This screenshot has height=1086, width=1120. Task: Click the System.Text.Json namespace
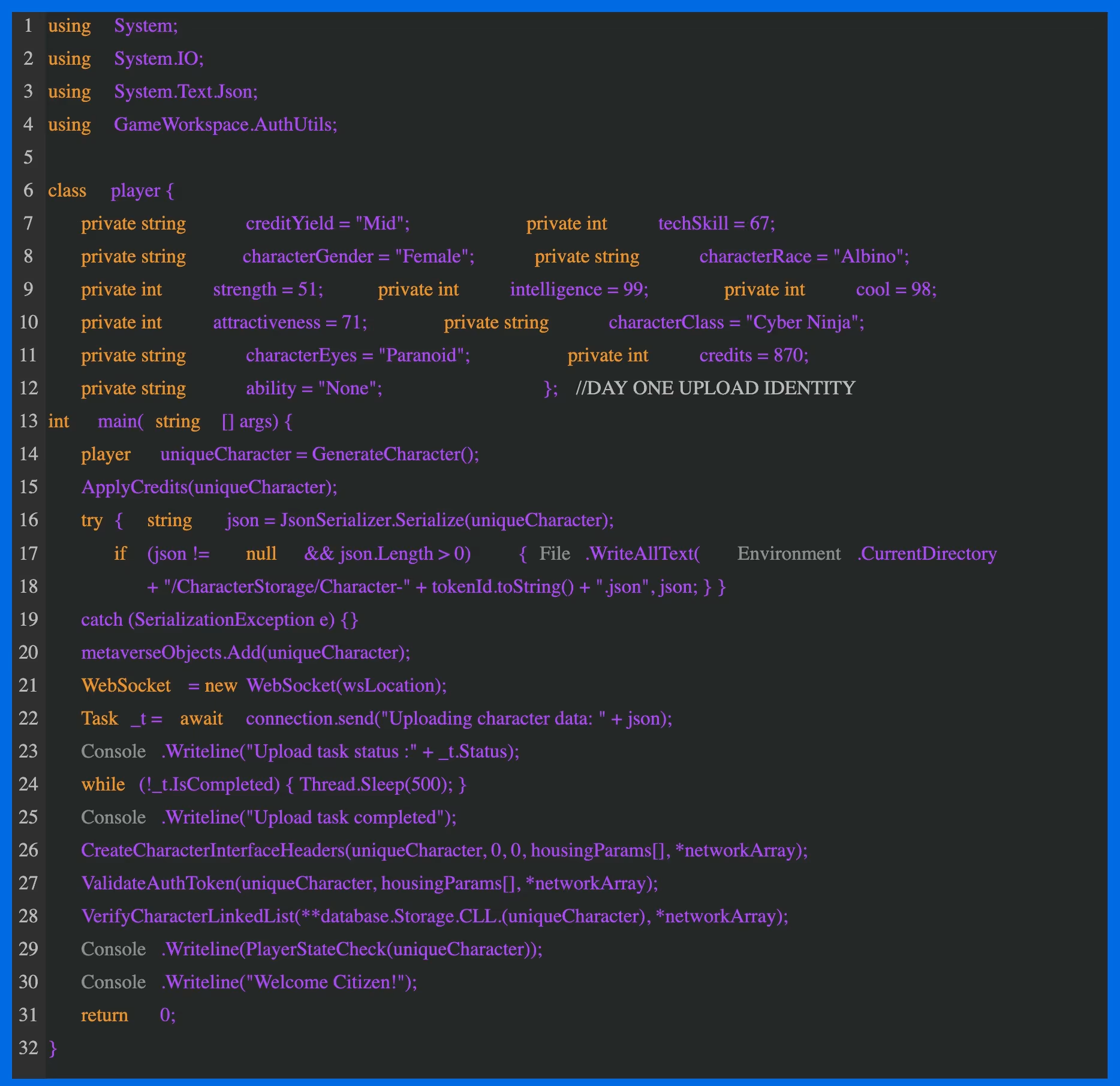186,92
